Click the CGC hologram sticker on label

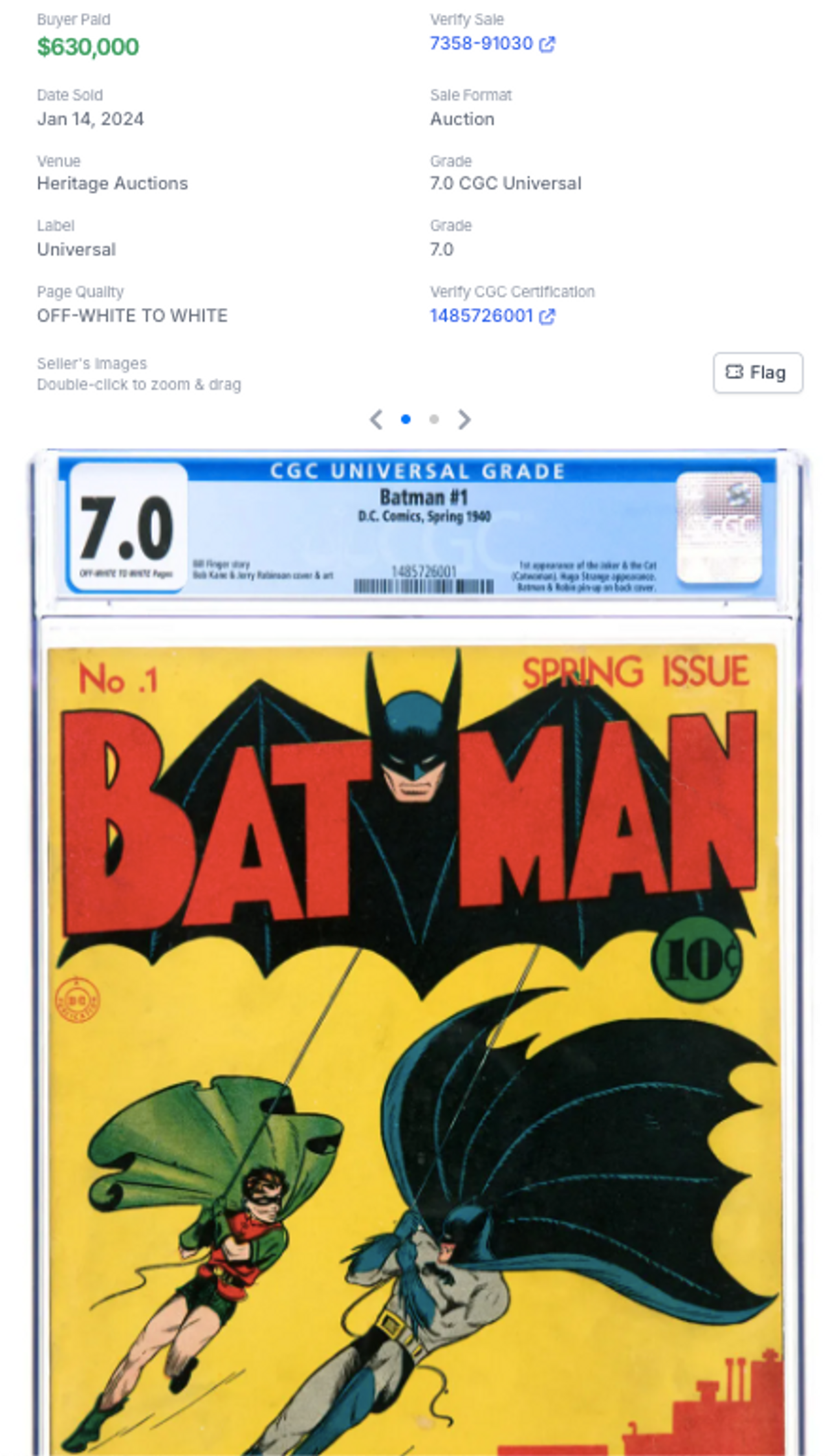click(719, 527)
